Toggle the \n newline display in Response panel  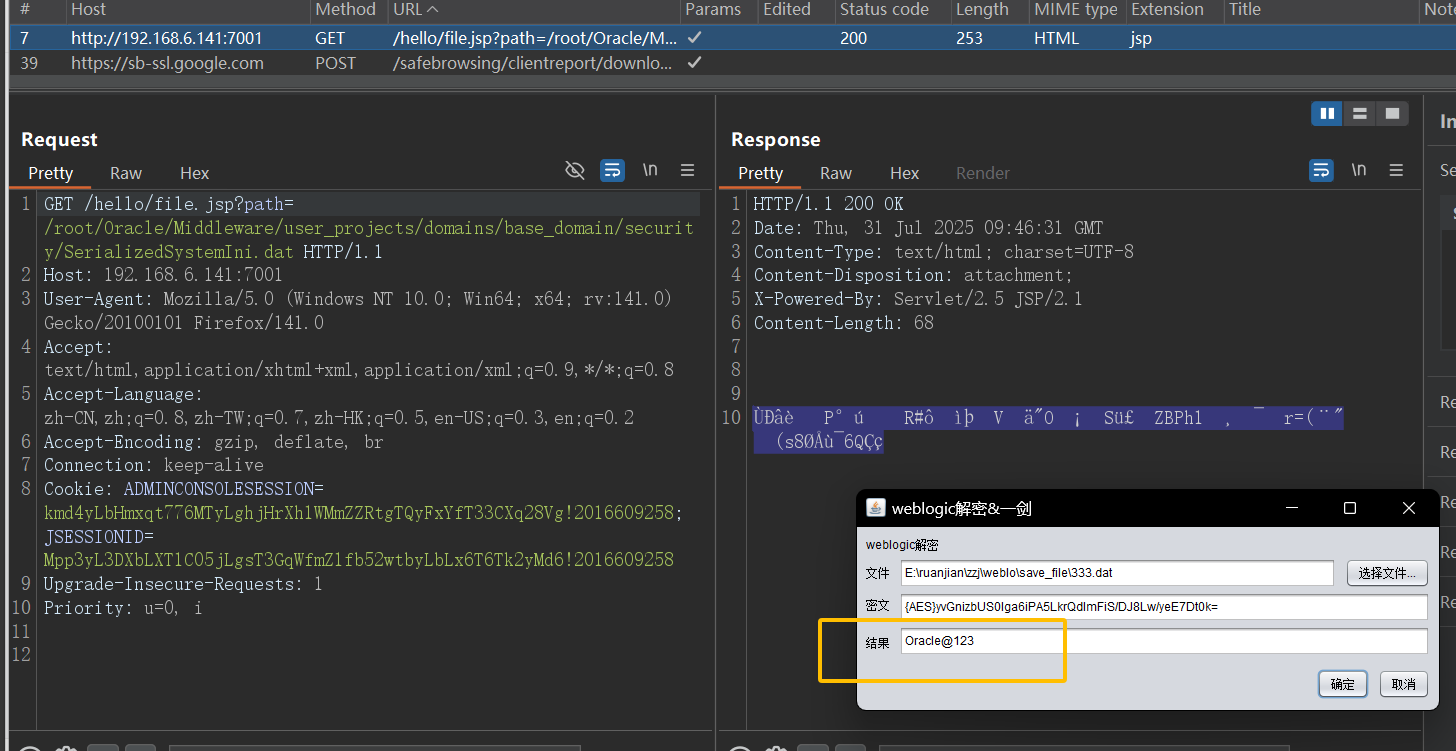pyautogui.click(x=1359, y=170)
